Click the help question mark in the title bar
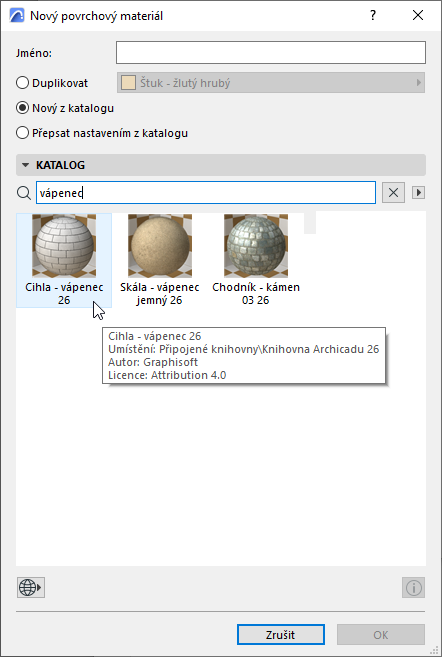Viewport: 442px width, 657px height. (373, 16)
